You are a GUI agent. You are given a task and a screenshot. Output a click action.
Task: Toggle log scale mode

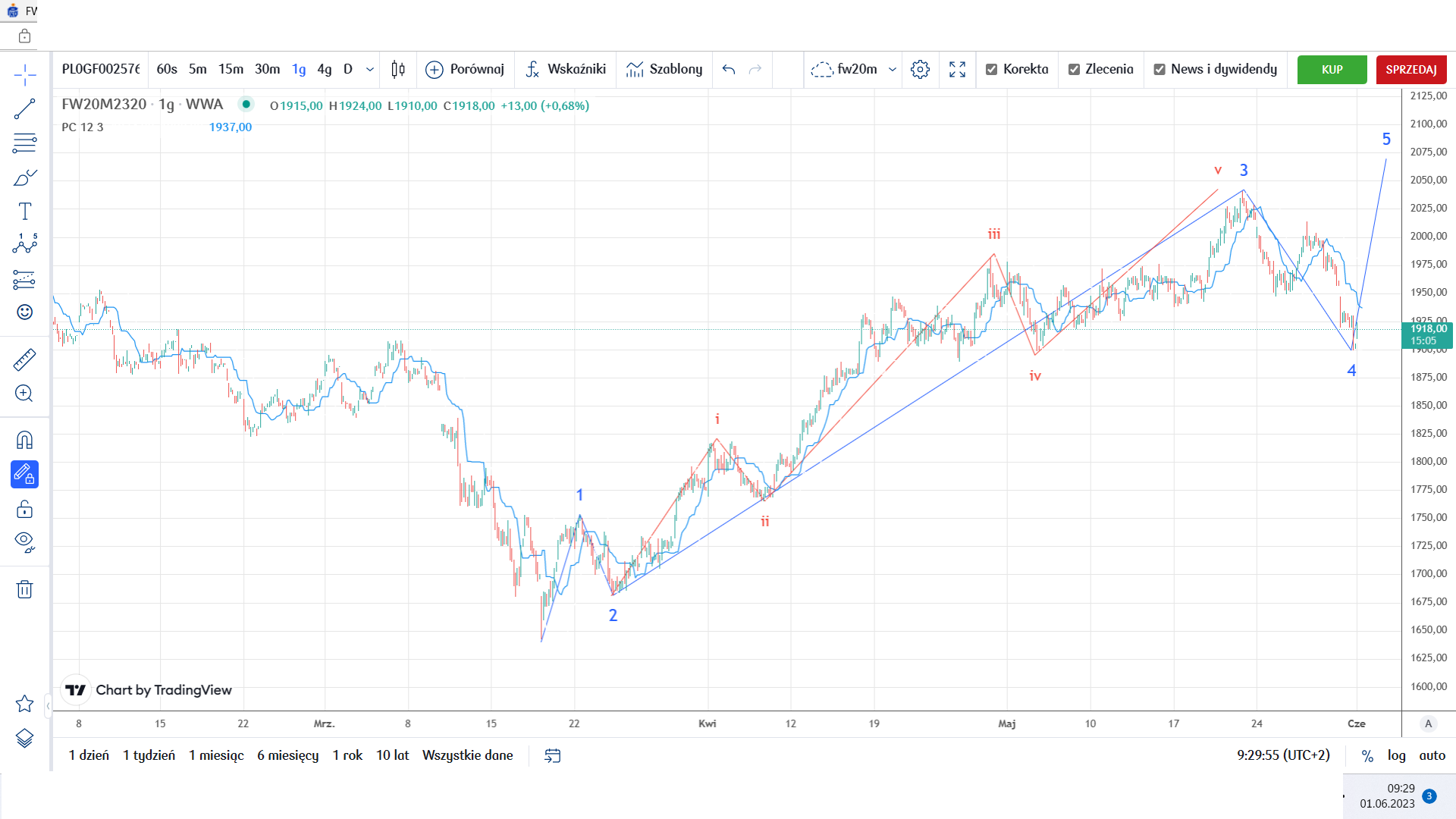tap(1396, 755)
